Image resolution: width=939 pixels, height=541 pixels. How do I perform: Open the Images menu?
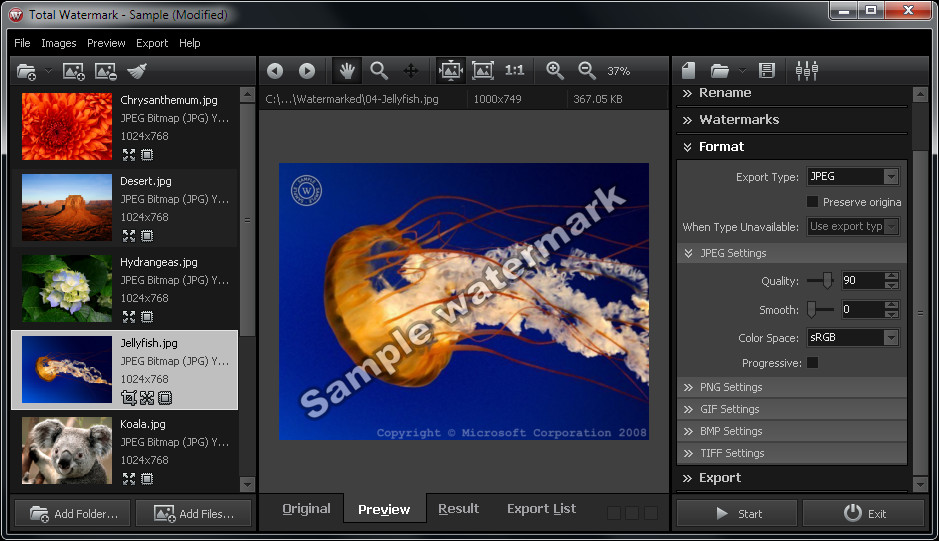59,43
